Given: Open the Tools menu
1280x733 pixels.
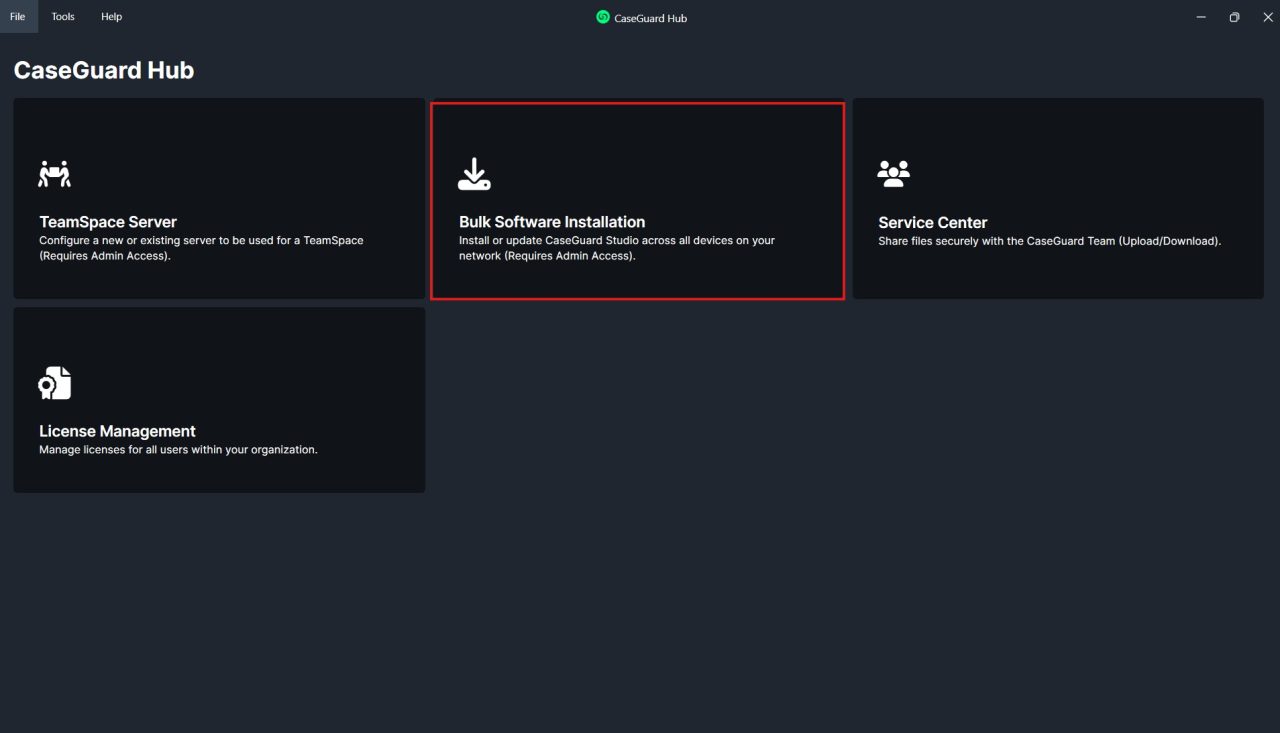Looking at the screenshot, I should (63, 16).
